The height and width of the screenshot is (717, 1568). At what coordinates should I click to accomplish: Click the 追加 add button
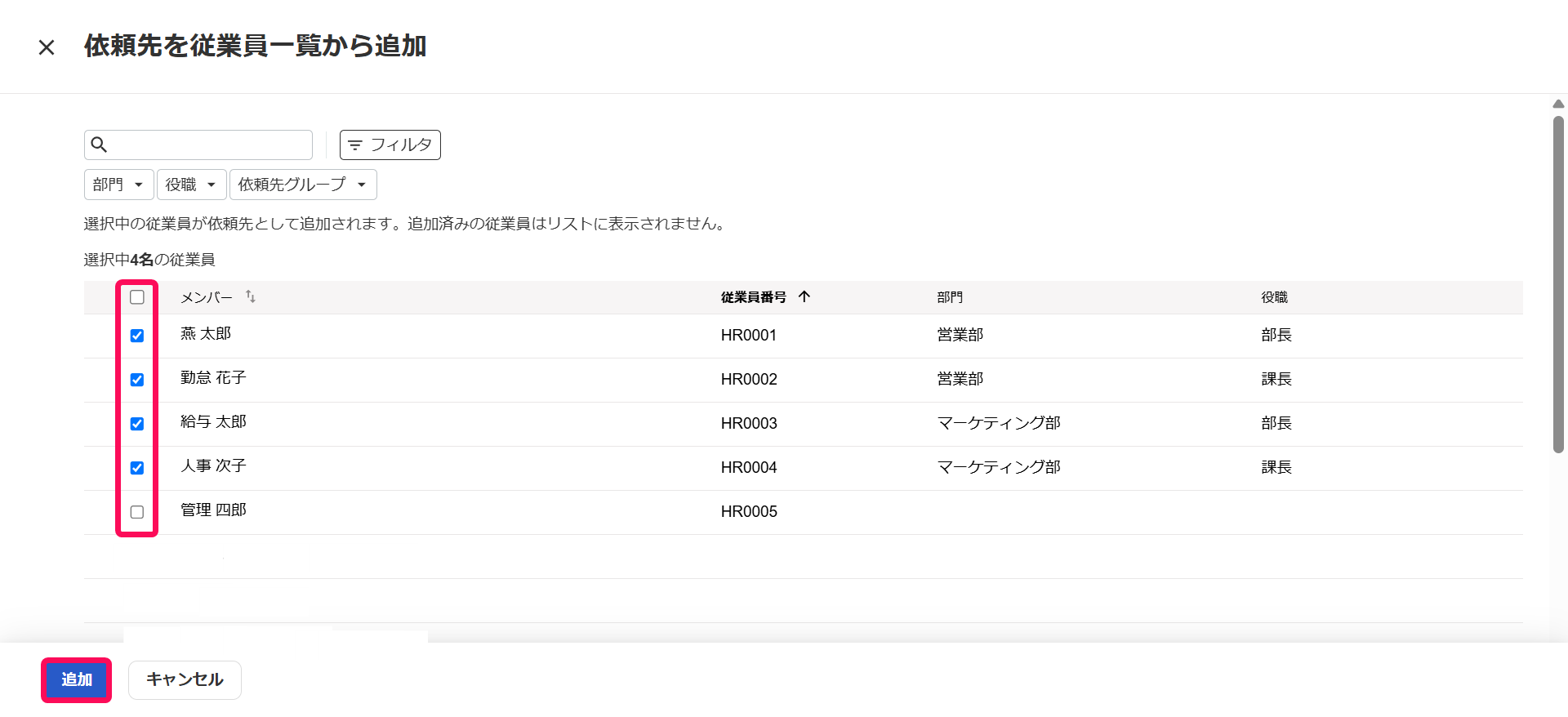coord(77,679)
